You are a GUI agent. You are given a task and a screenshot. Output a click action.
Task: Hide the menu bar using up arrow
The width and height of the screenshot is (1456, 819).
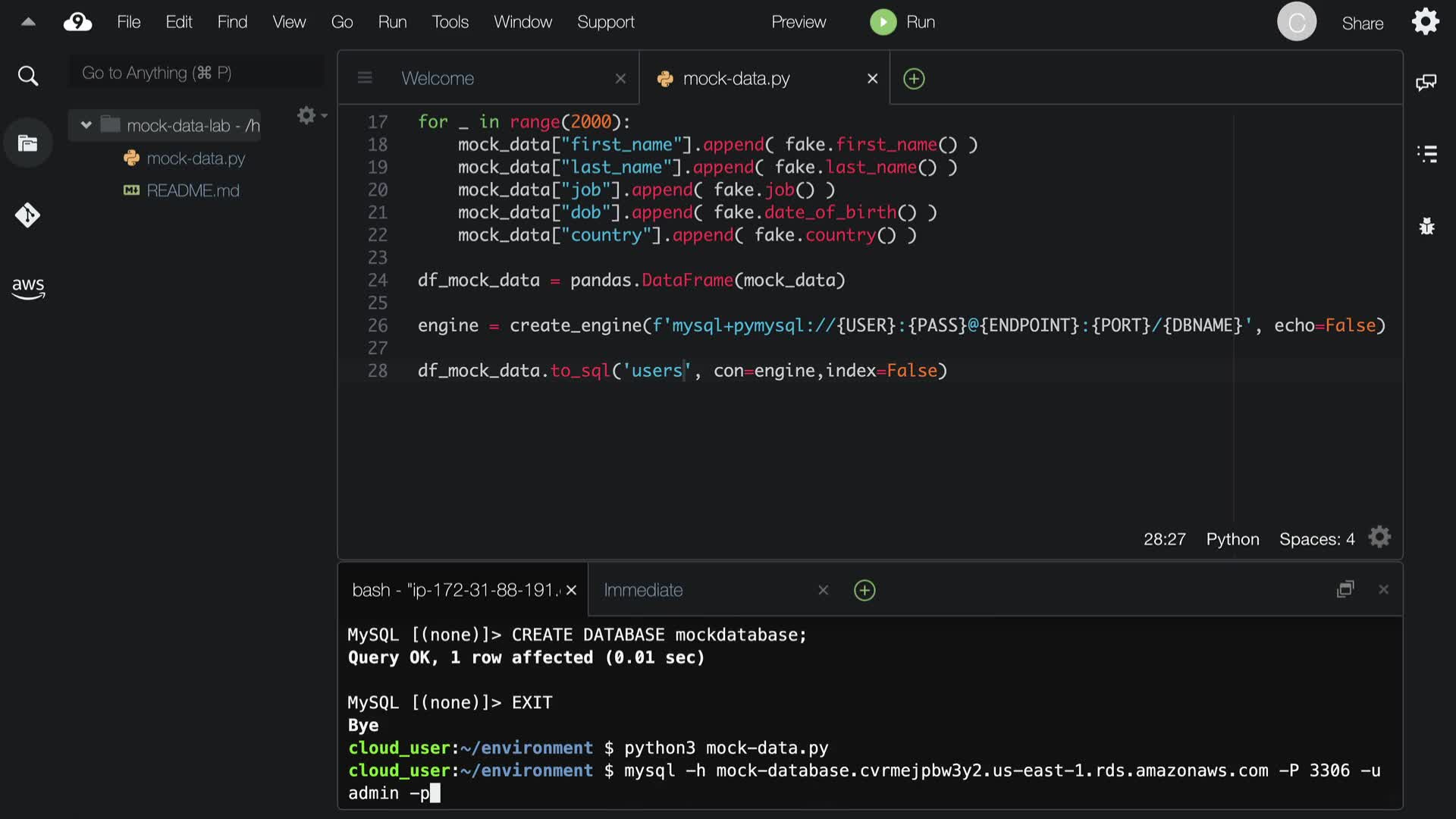pos(28,22)
